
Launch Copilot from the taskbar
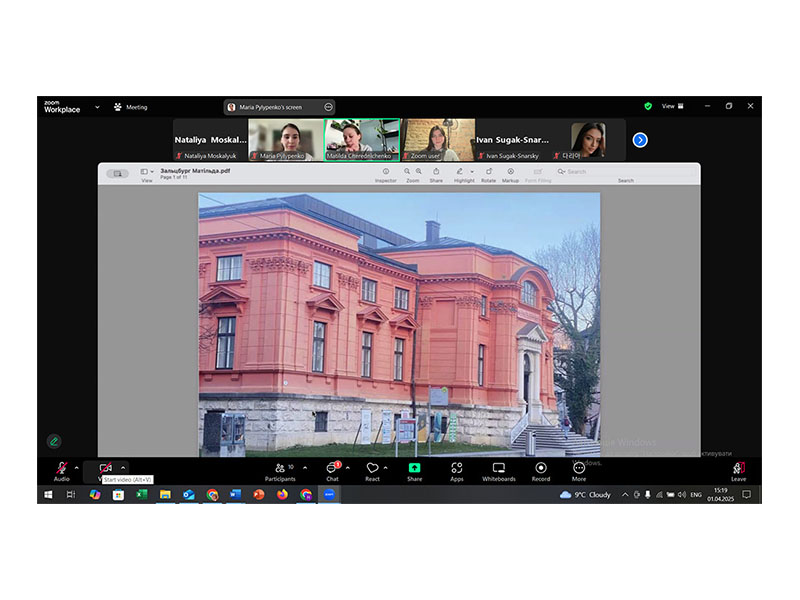pos(95,494)
